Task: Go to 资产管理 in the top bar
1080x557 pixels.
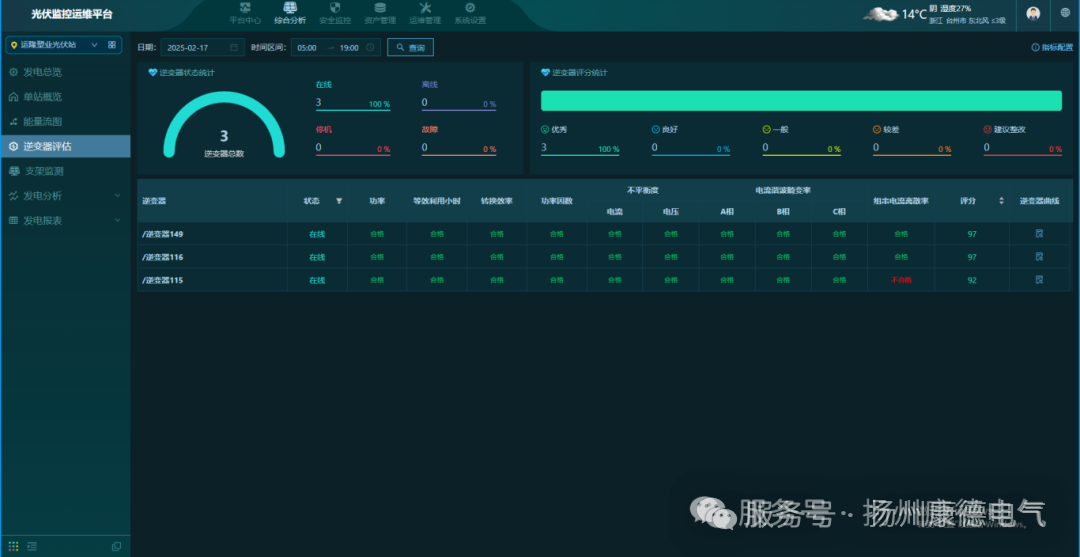Action: pyautogui.click(x=380, y=13)
